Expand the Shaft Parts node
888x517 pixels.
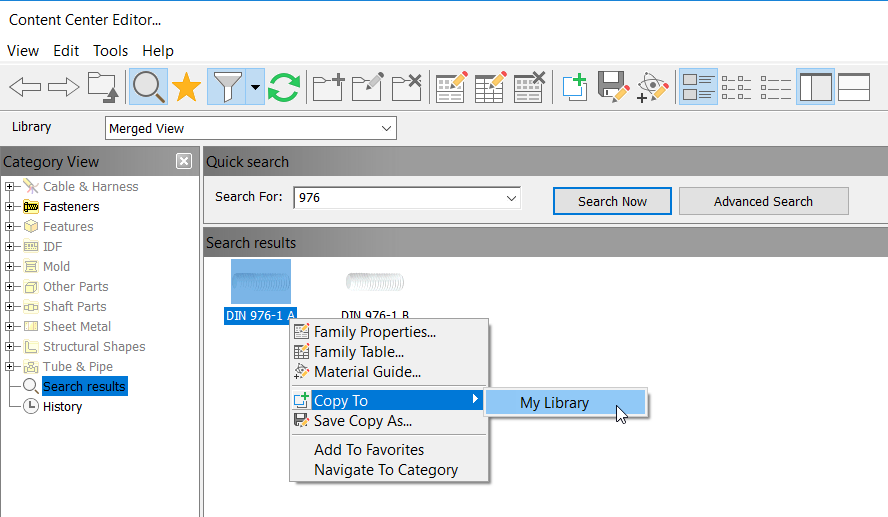9,306
